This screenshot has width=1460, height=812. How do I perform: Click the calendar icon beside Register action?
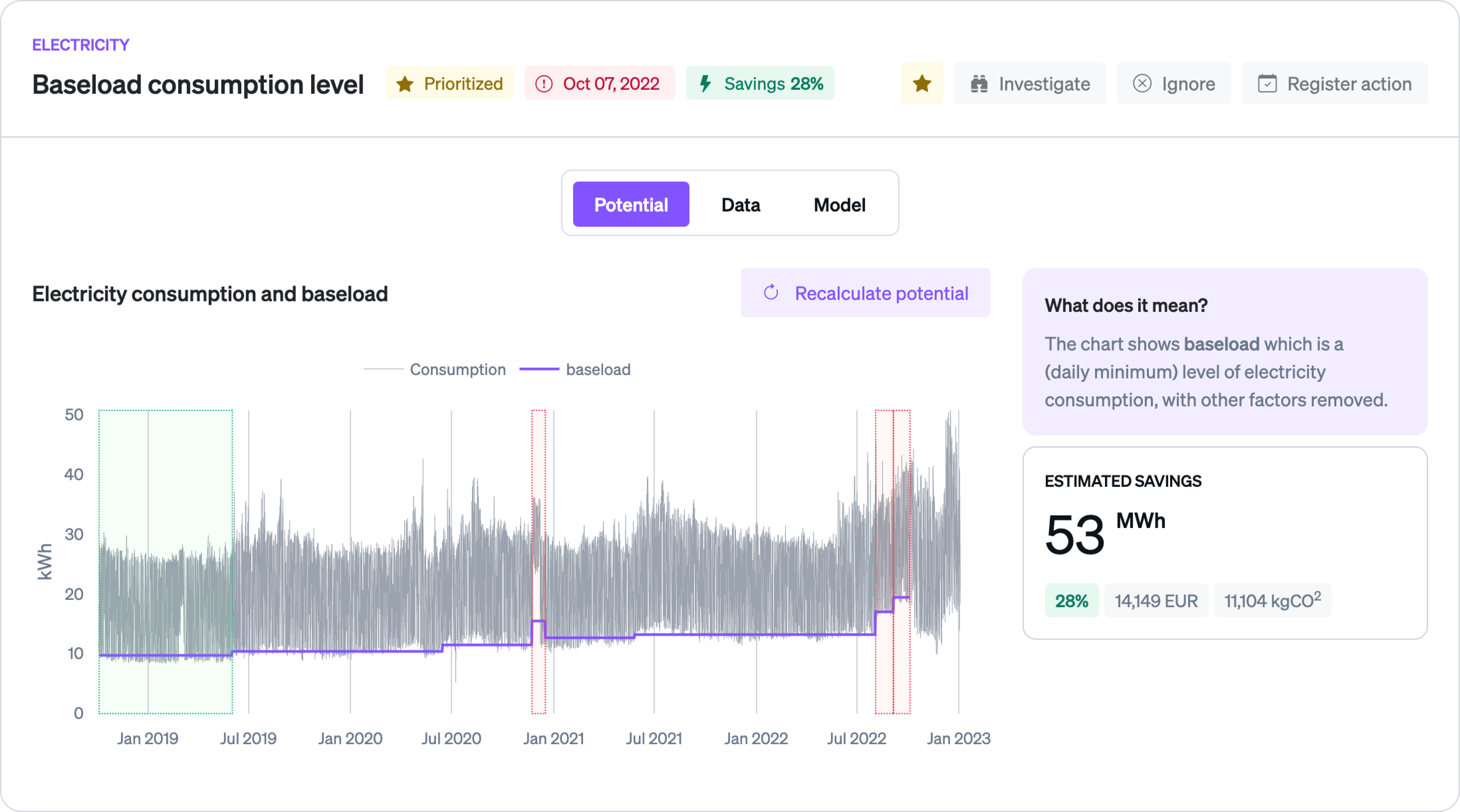(1267, 83)
